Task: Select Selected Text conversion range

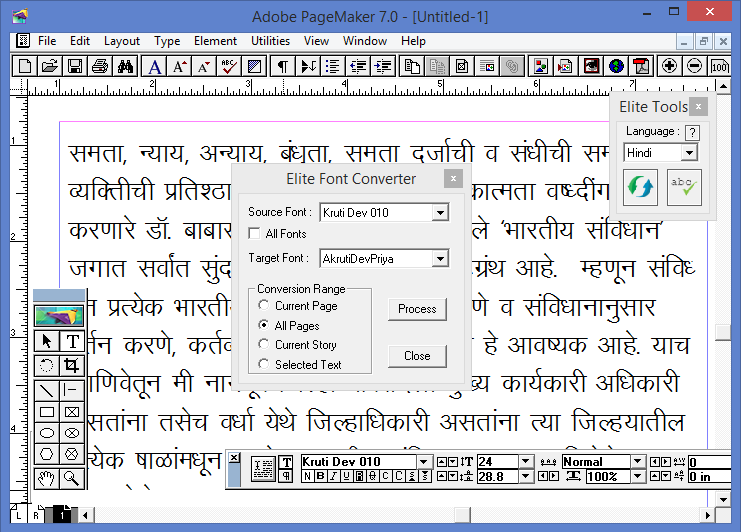Action: (264, 364)
